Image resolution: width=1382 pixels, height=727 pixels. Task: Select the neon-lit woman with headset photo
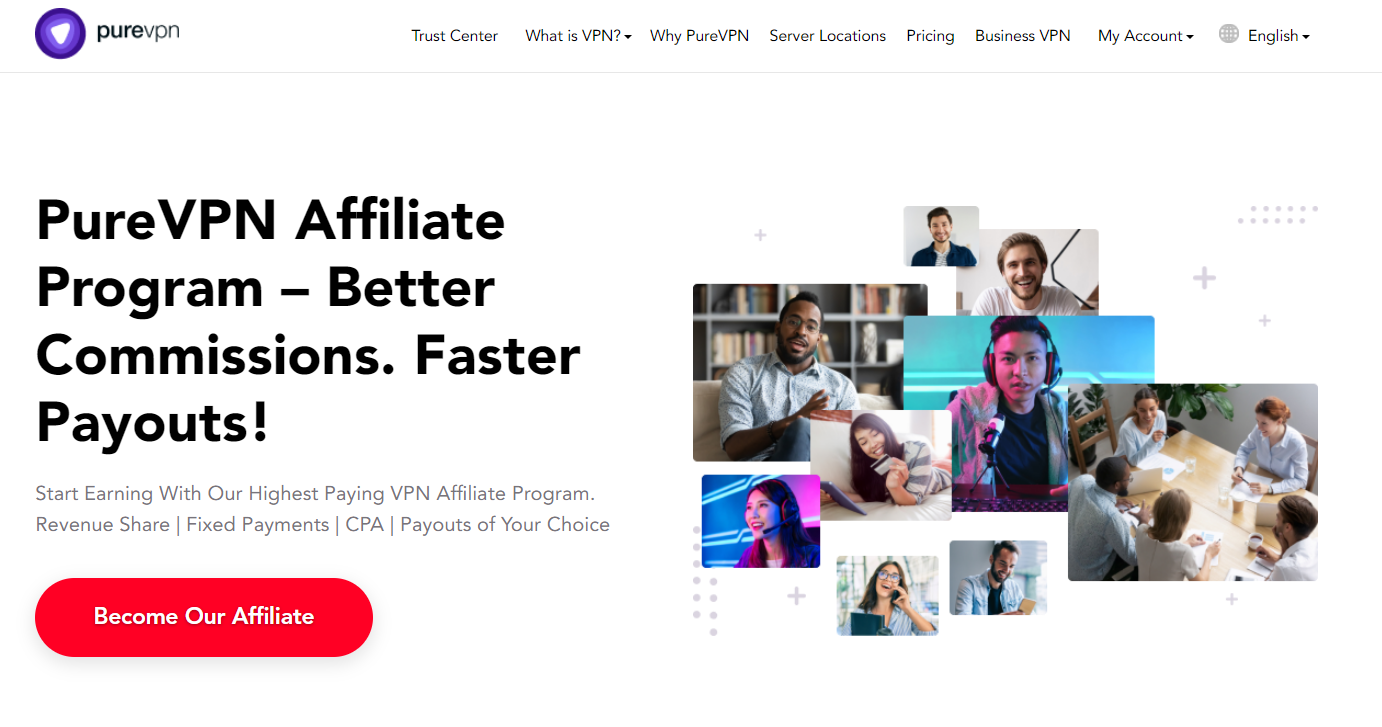761,521
